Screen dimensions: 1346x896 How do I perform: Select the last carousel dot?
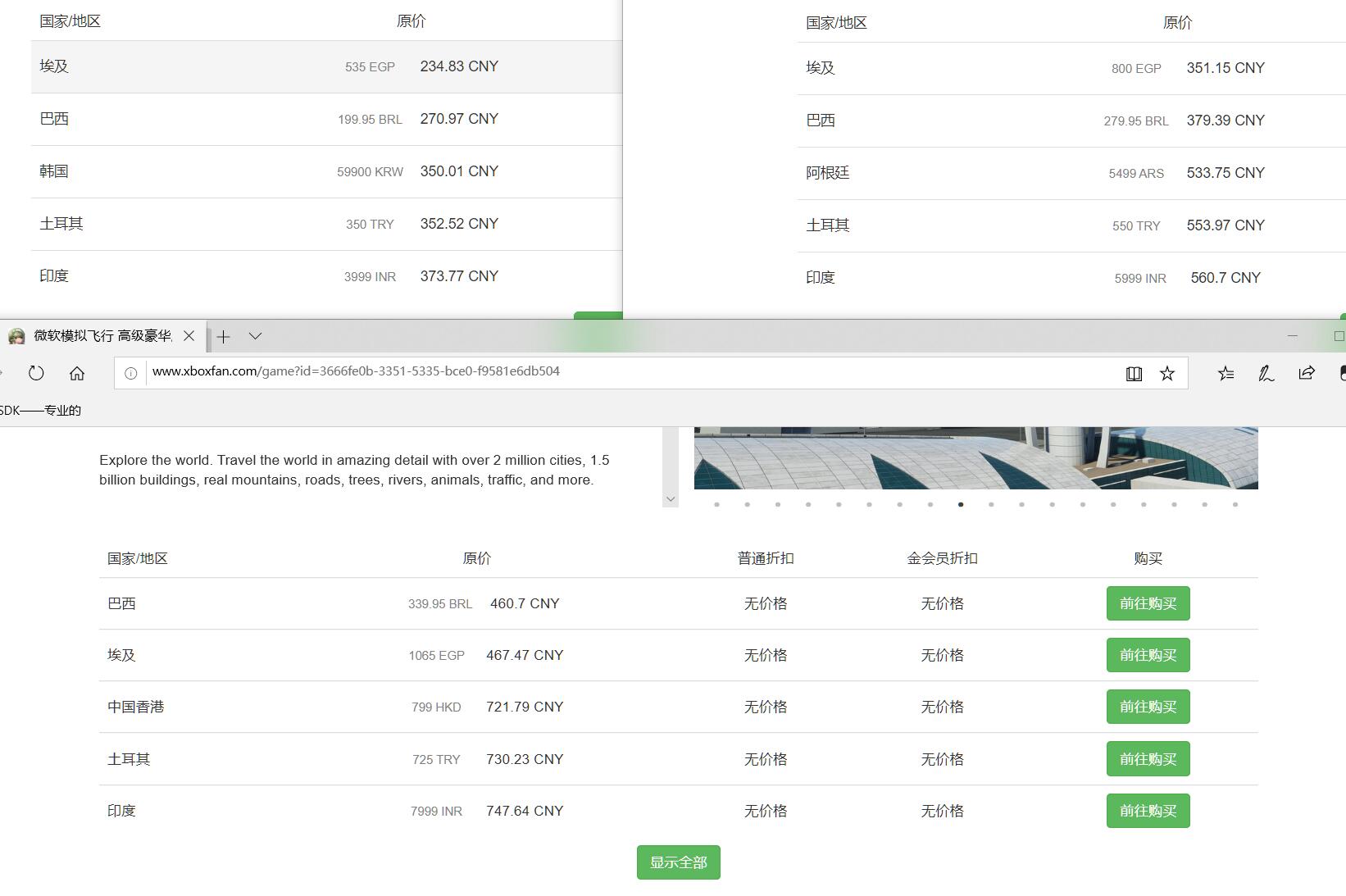coord(1235,504)
